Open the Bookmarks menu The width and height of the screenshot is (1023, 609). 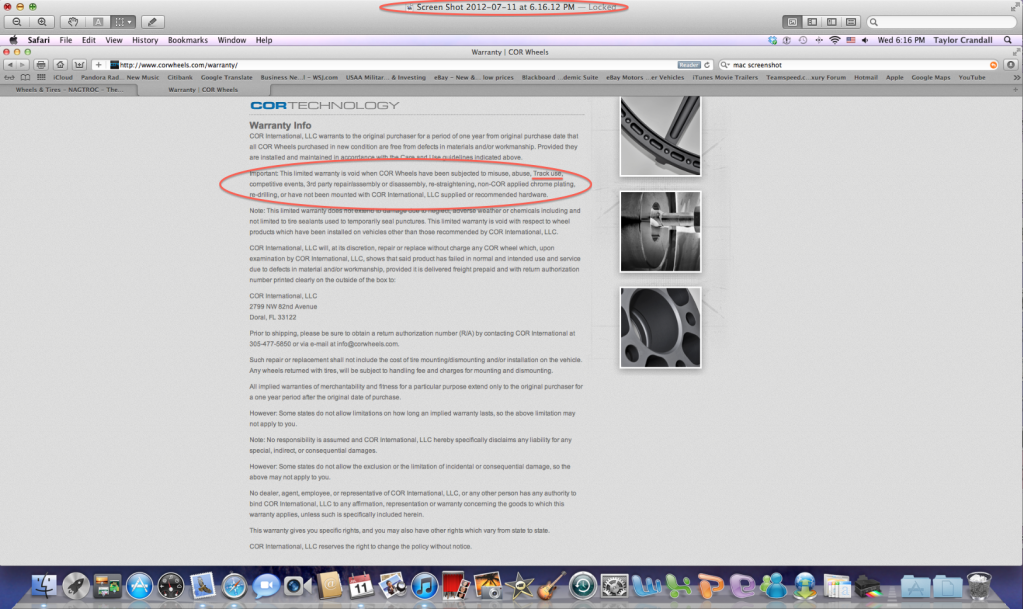pyautogui.click(x=188, y=40)
